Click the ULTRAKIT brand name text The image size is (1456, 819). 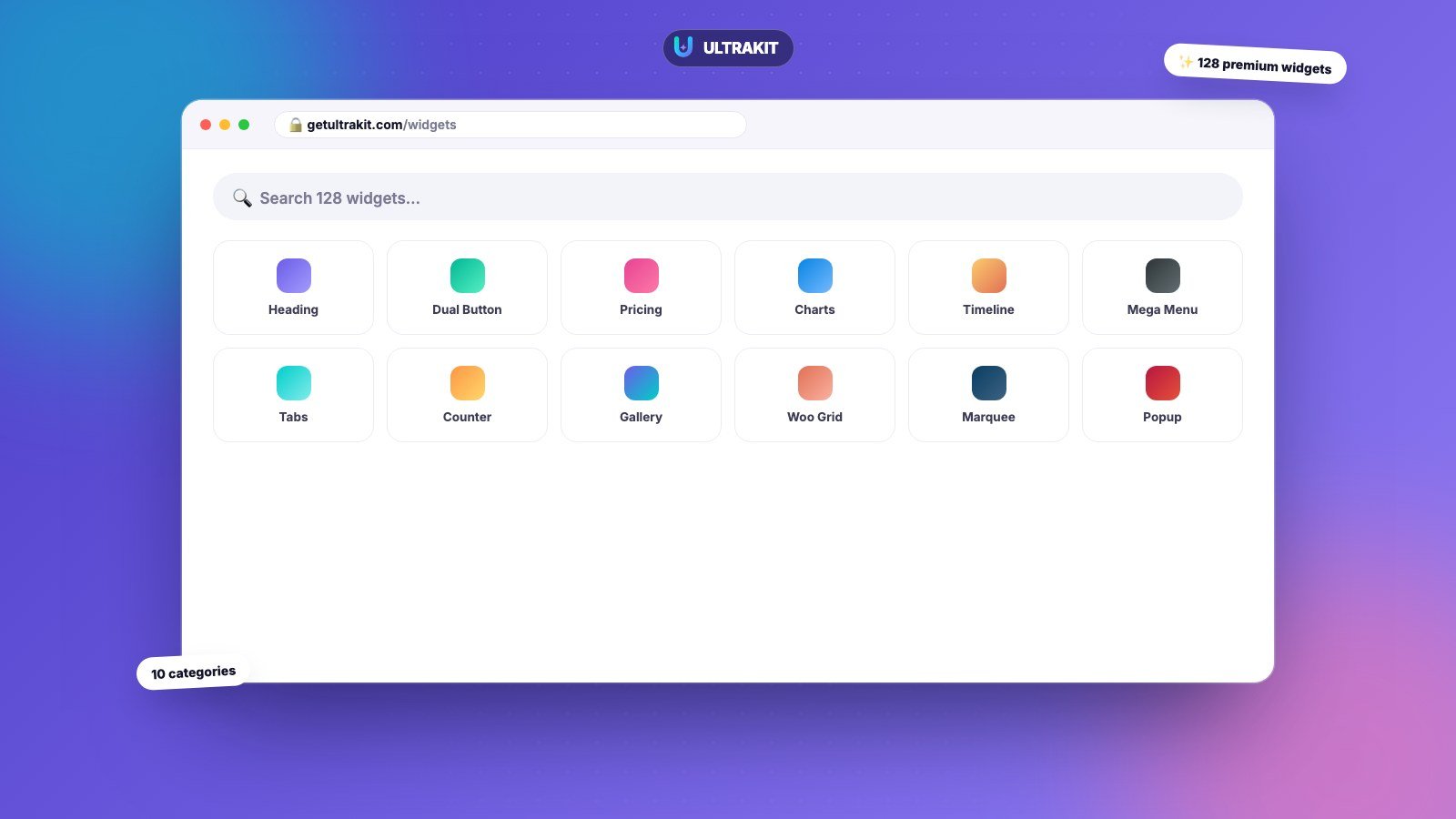coord(741,48)
